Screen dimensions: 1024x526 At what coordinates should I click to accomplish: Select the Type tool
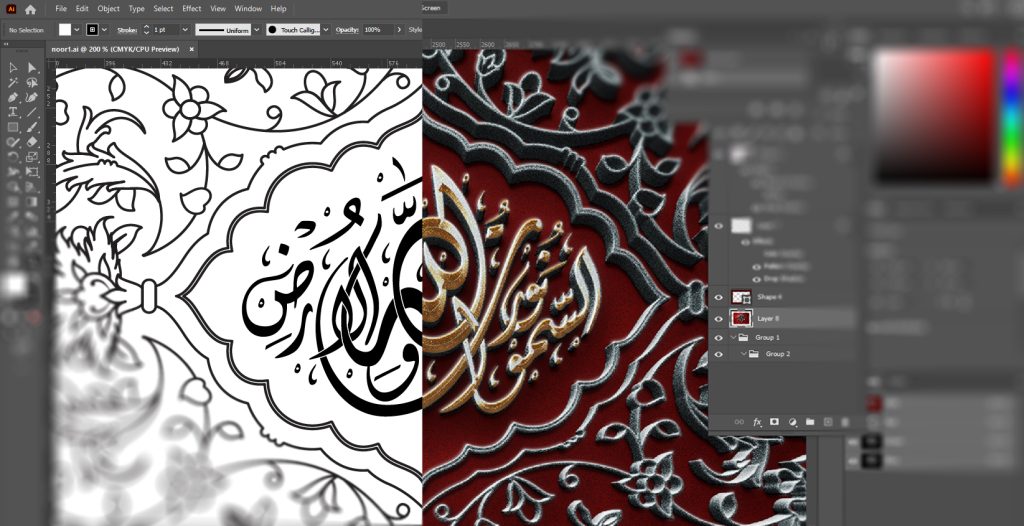tap(13, 113)
